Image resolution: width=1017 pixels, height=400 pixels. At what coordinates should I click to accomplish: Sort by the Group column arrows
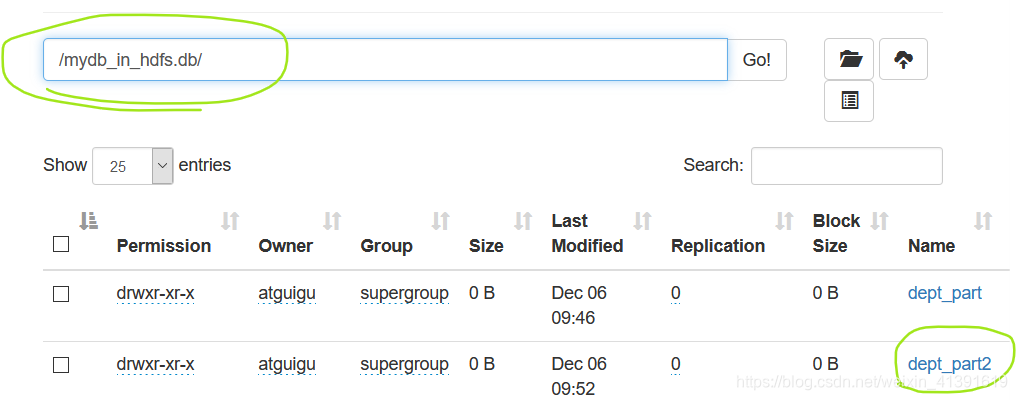point(440,222)
